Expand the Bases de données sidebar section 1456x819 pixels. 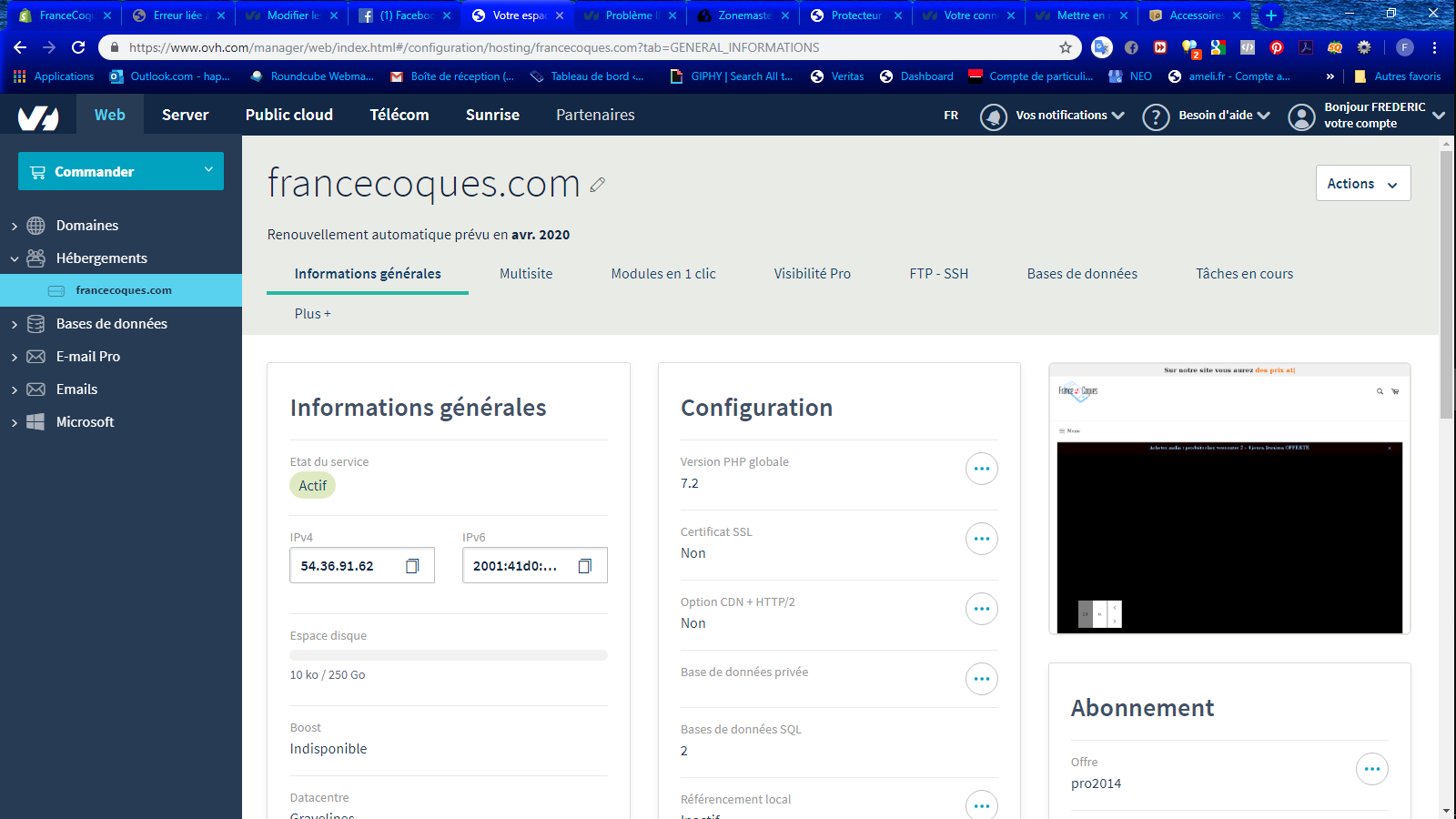pos(111,324)
